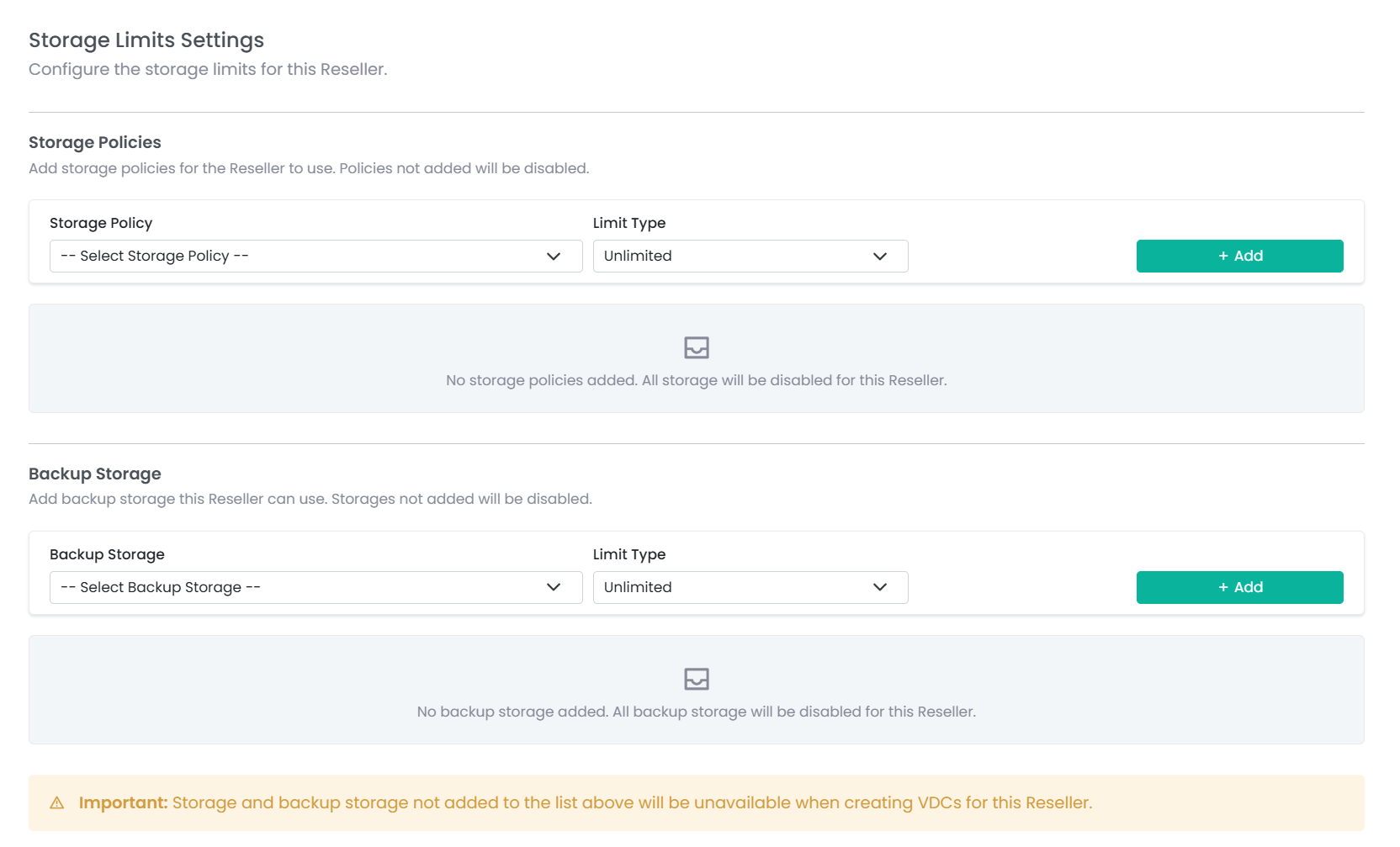Image resolution: width=1400 pixels, height=847 pixels.
Task: Open the Backup Storage Limit Type dropdown
Action: pyautogui.click(x=750, y=587)
